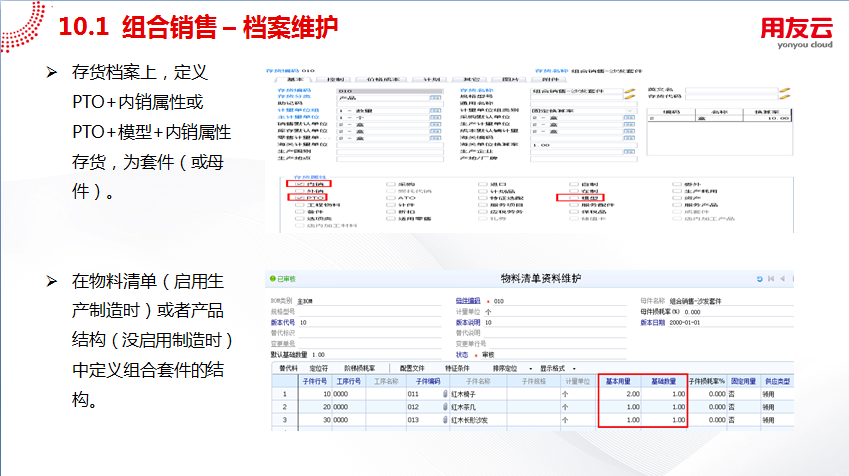Open the lookup button for 零售计量单位
Image resolution: width=849 pixels, height=476 pixels.
(x=435, y=138)
